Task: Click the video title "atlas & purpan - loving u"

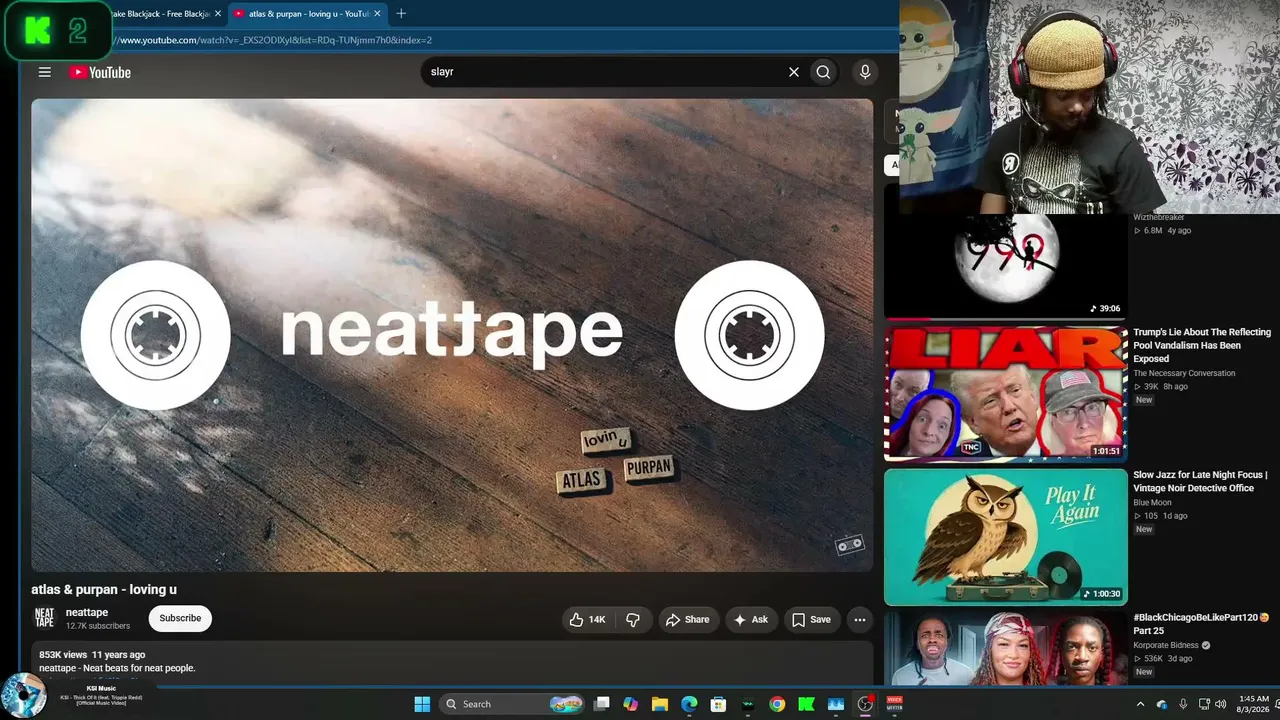Action: [104, 590]
